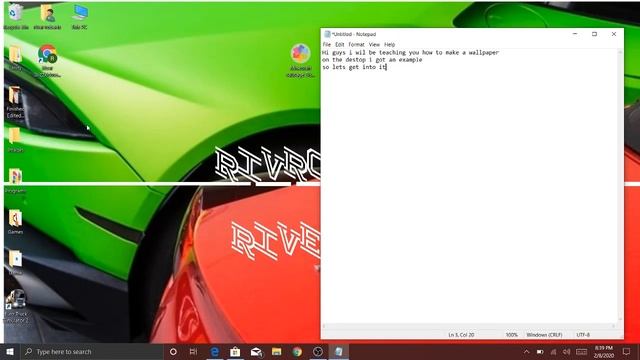The width and height of the screenshot is (640, 360).
Task: Minimize the Notepad window
Action: click(x=575, y=34)
